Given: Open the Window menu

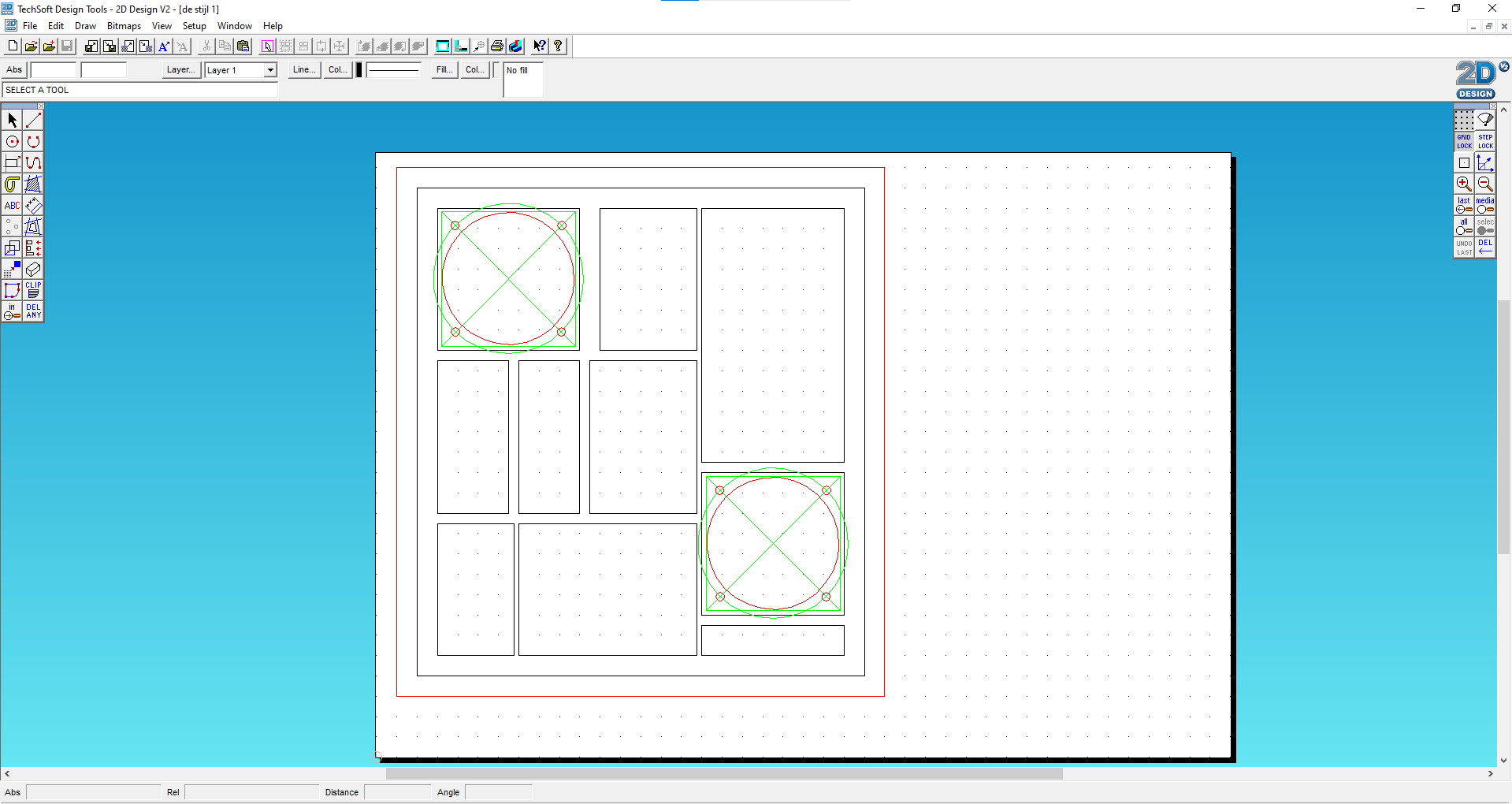Looking at the screenshot, I should (x=234, y=26).
